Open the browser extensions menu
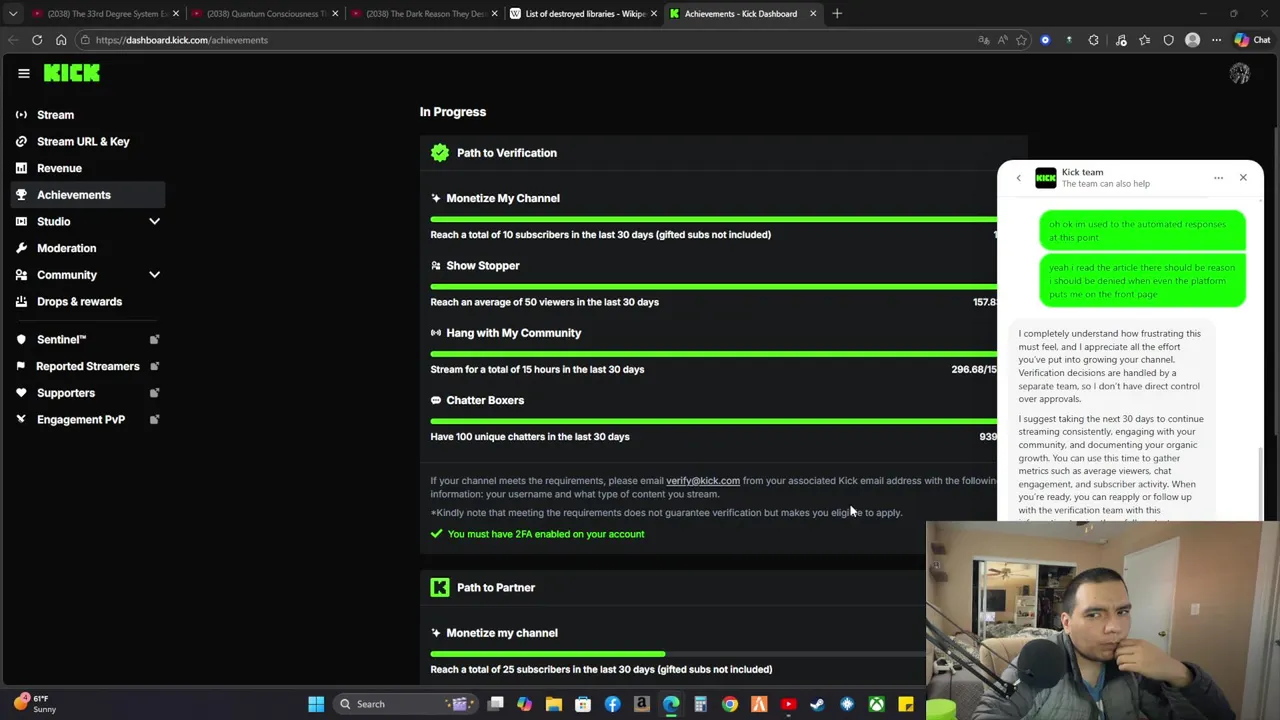1280x720 pixels. pyautogui.click(x=1093, y=40)
